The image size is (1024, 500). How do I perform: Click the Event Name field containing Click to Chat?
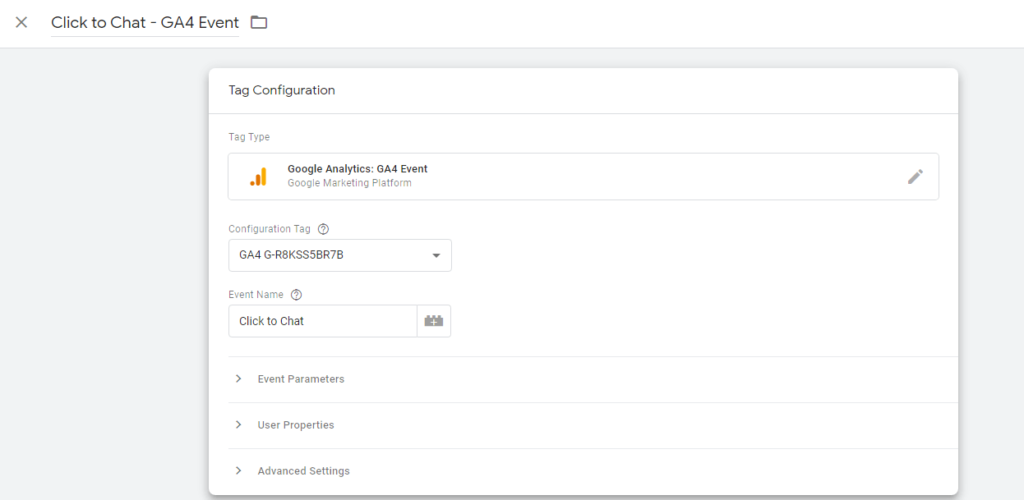322,321
